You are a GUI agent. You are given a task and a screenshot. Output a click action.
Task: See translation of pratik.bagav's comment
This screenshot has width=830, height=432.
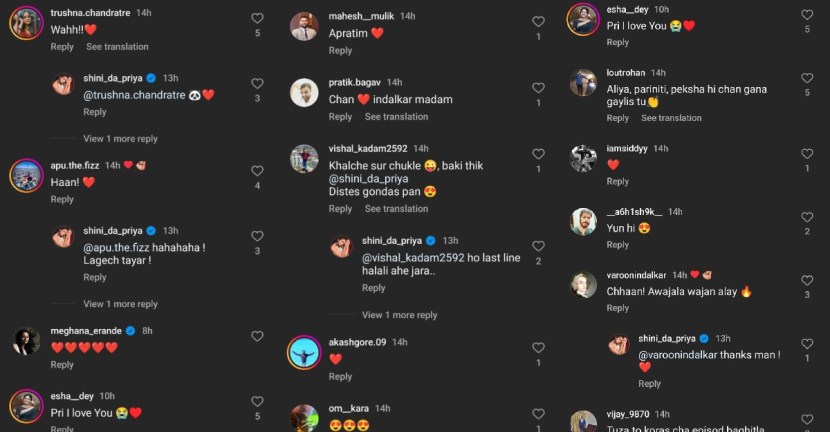[x=396, y=116]
